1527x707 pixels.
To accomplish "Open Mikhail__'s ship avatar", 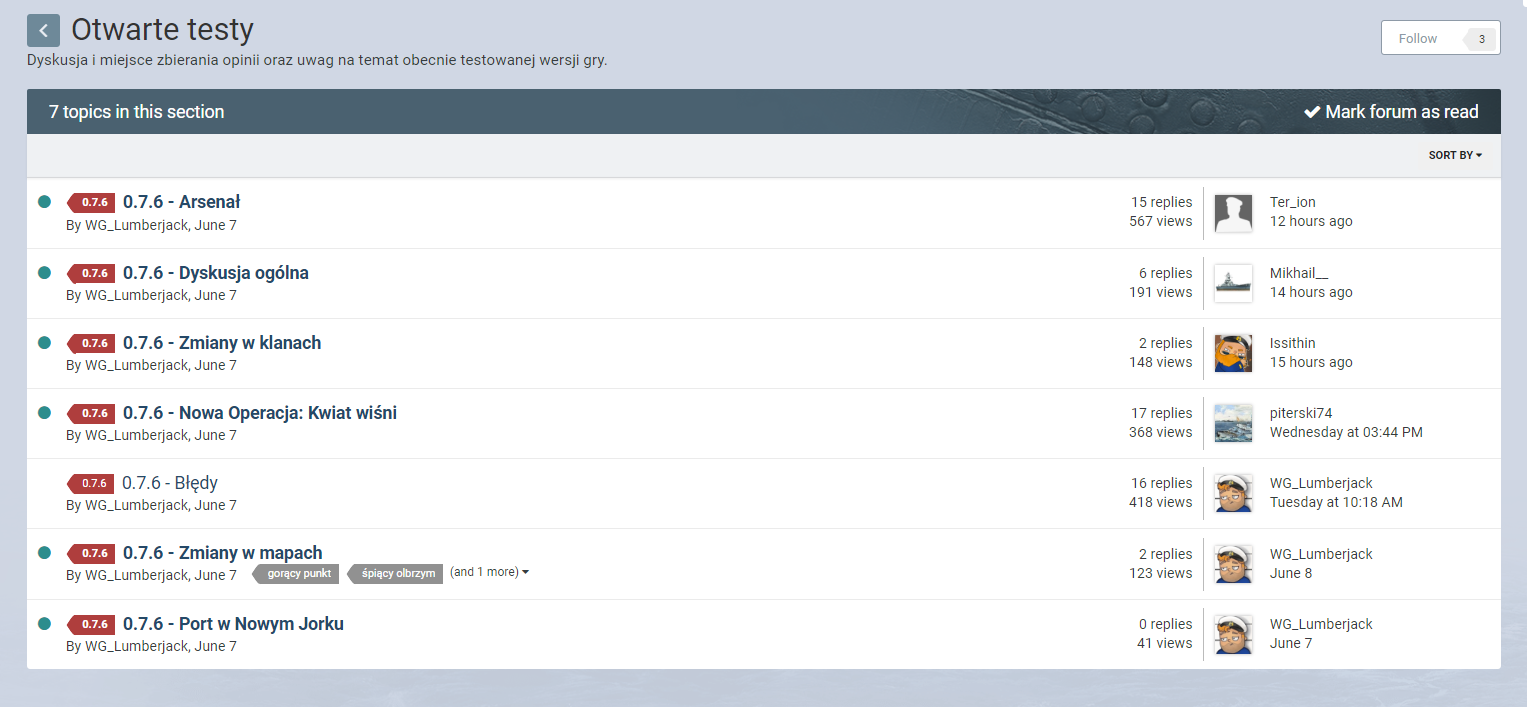I will coord(1233,283).
